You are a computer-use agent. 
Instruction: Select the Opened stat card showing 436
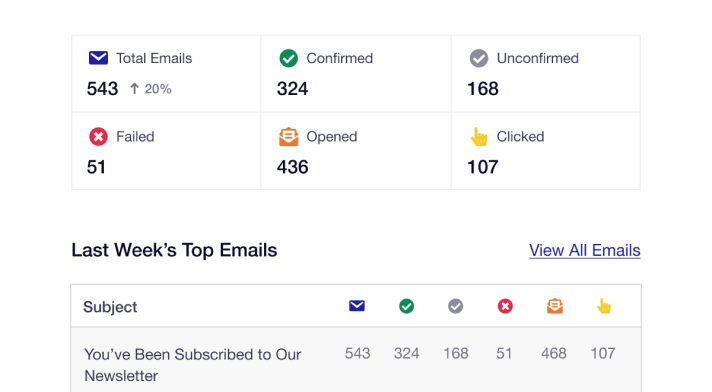coord(356,151)
